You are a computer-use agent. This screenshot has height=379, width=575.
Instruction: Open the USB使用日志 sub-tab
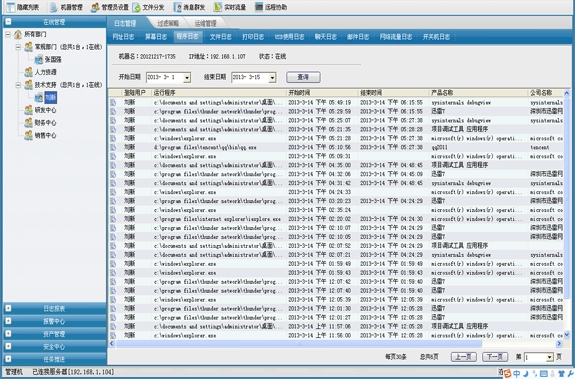coord(289,37)
